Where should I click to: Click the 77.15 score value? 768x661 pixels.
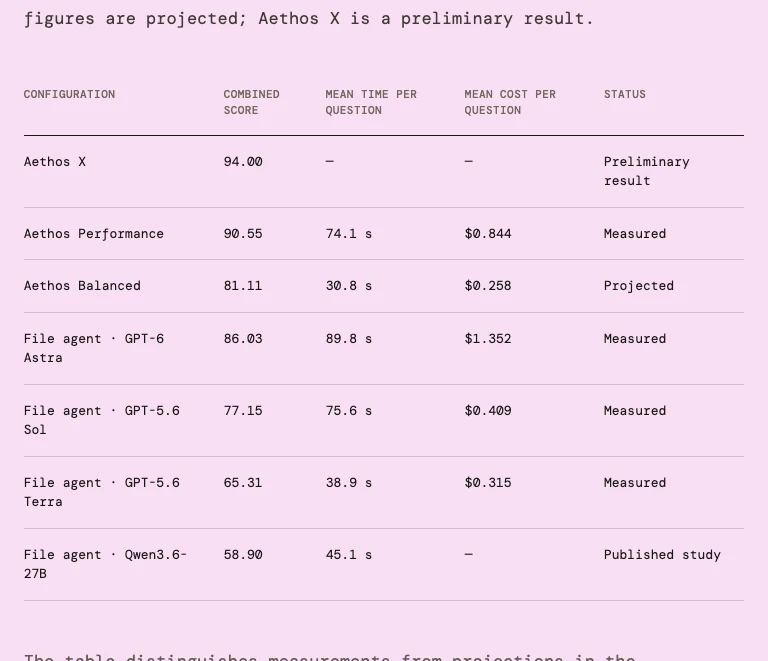(x=243, y=411)
